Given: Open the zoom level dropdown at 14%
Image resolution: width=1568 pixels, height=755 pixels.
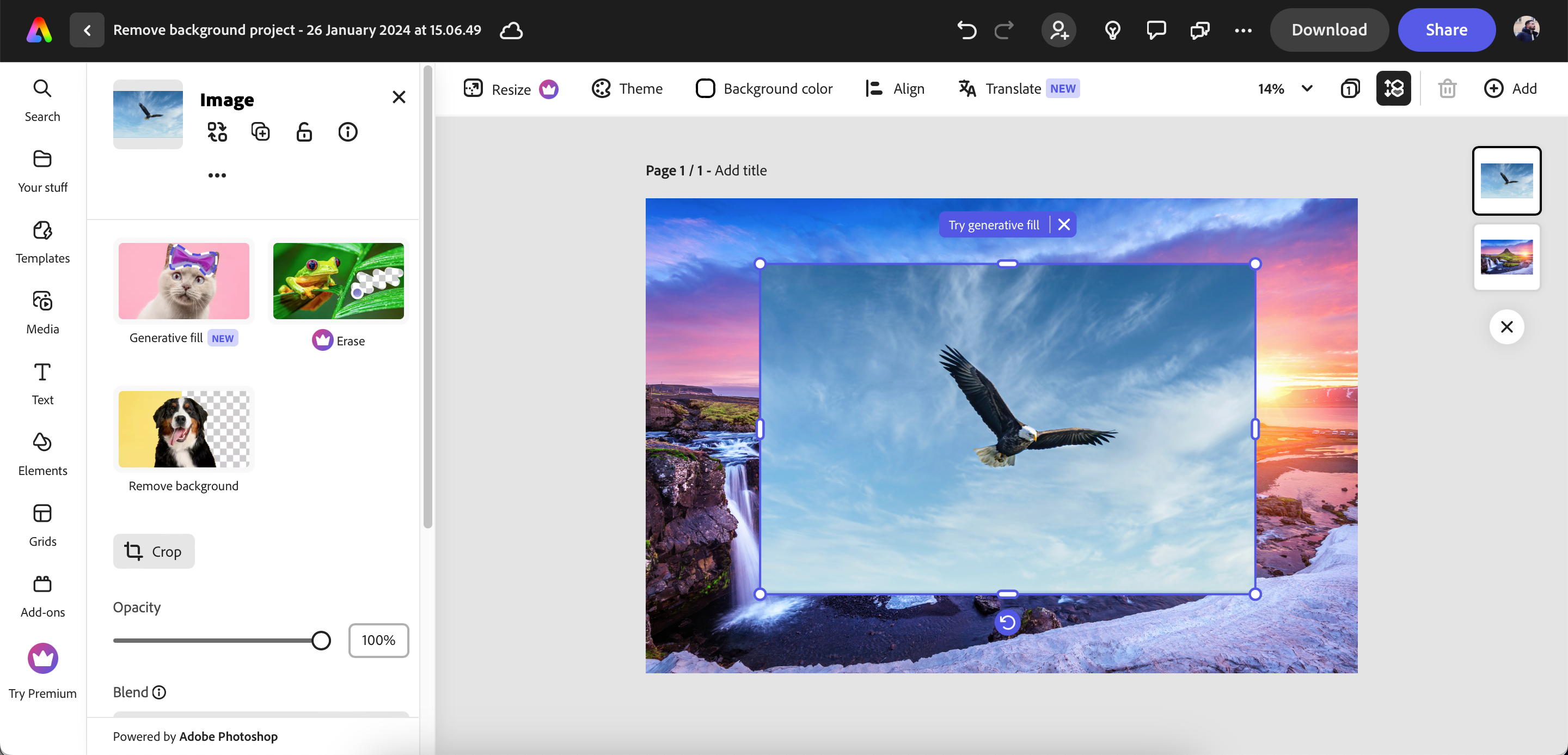Looking at the screenshot, I should point(1284,88).
